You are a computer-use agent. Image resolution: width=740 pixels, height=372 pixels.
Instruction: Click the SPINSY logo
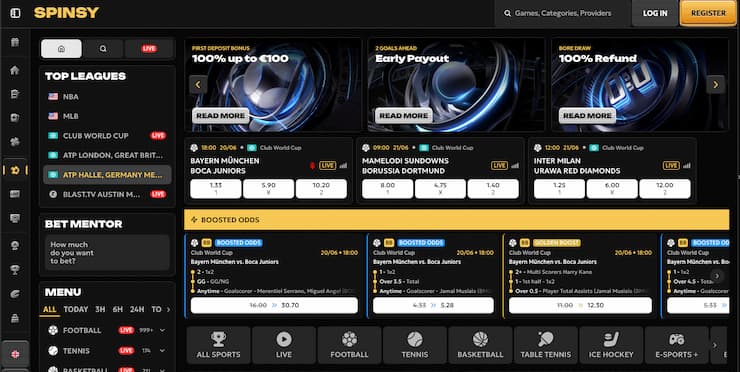tap(67, 13)
